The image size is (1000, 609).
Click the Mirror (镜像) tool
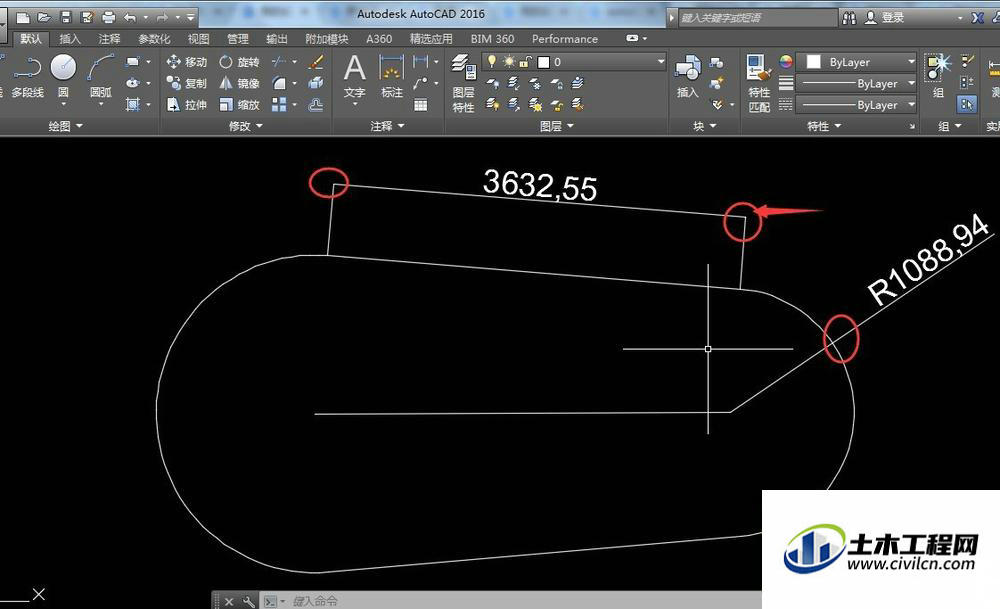(239, 83)
